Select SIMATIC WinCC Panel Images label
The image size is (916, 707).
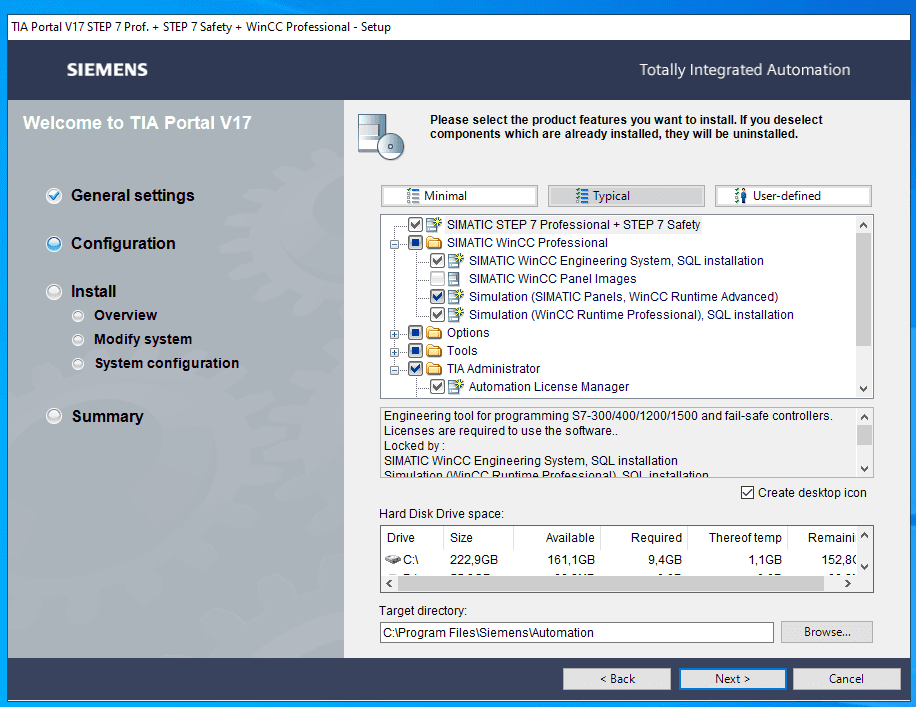pyautogui.click(x=552, y=279)
